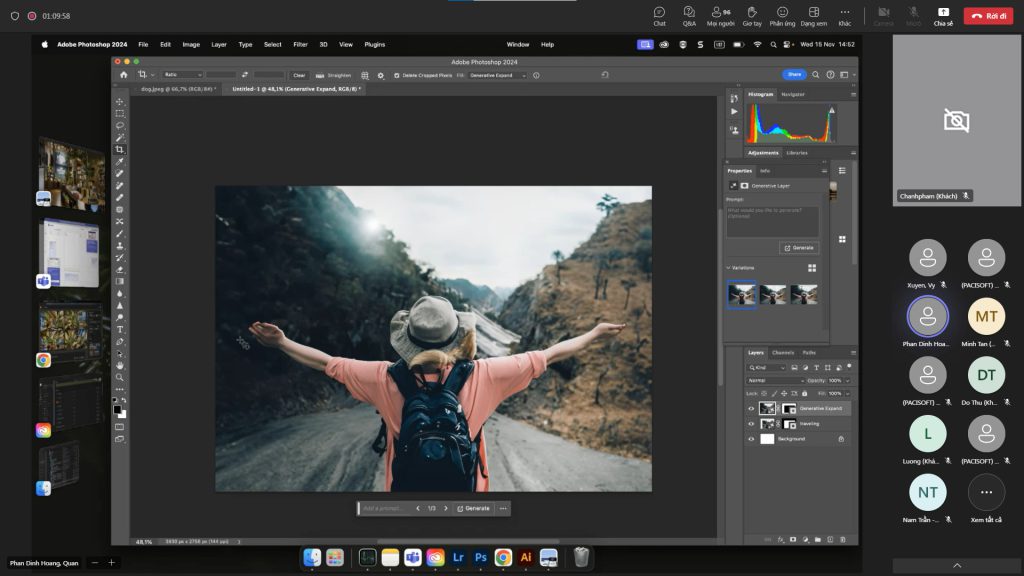
Task: Click Generate in the Properties panel
Action: point(799,248)
